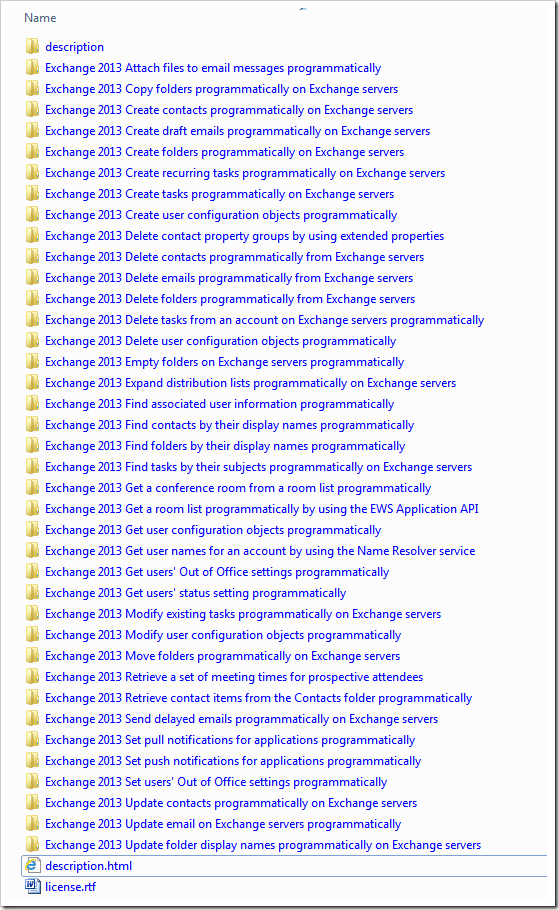This screenshot has width=559, height=910.
Task: Select 'Get user configuration objects programmatically' folder name
Action: pyautogui.click(x=213, y=530)
